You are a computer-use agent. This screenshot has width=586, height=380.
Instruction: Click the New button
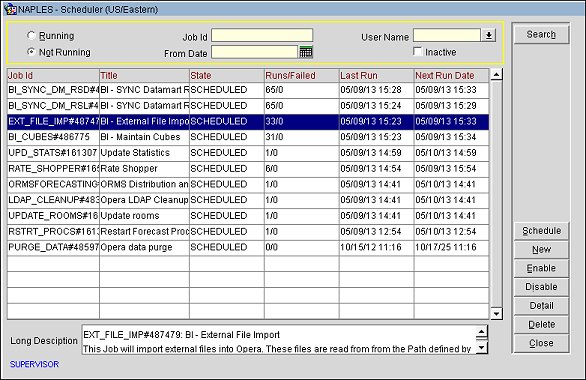tap(541, 250)
